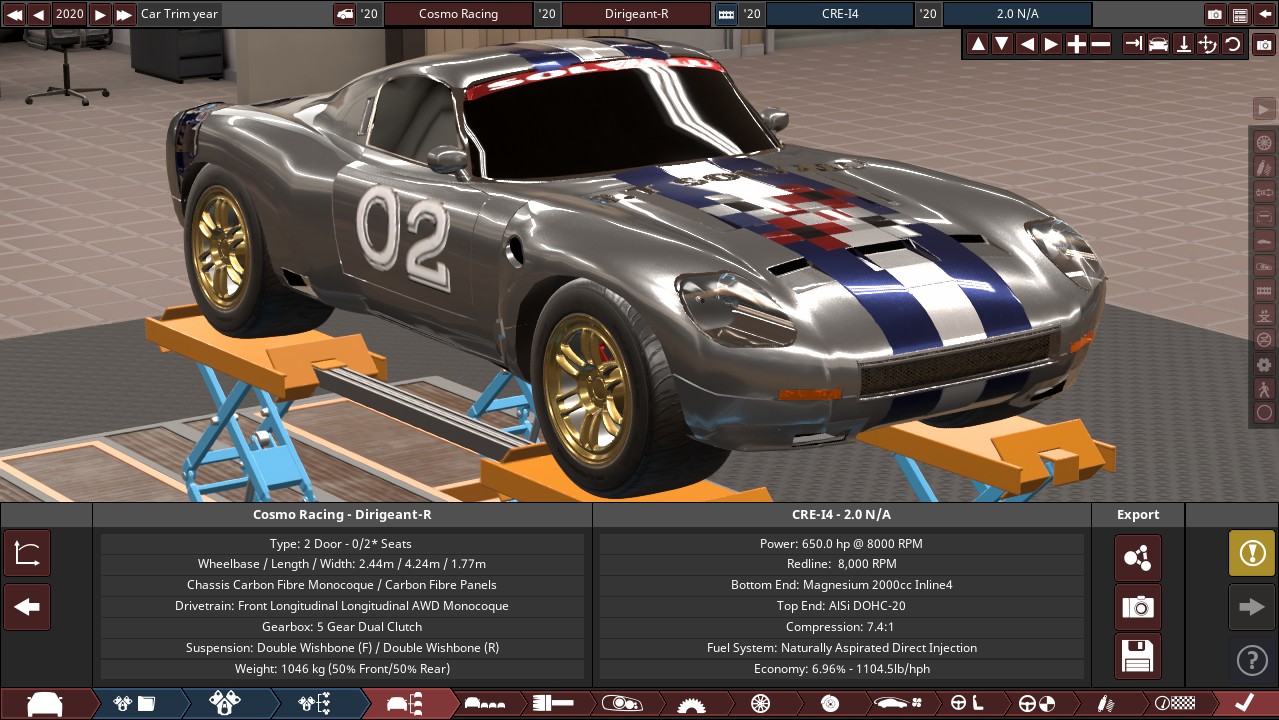Viewport: 1279px width, 720px height.
Task: Click the back arrow in the top-right corner
Action: [1265, 14]
